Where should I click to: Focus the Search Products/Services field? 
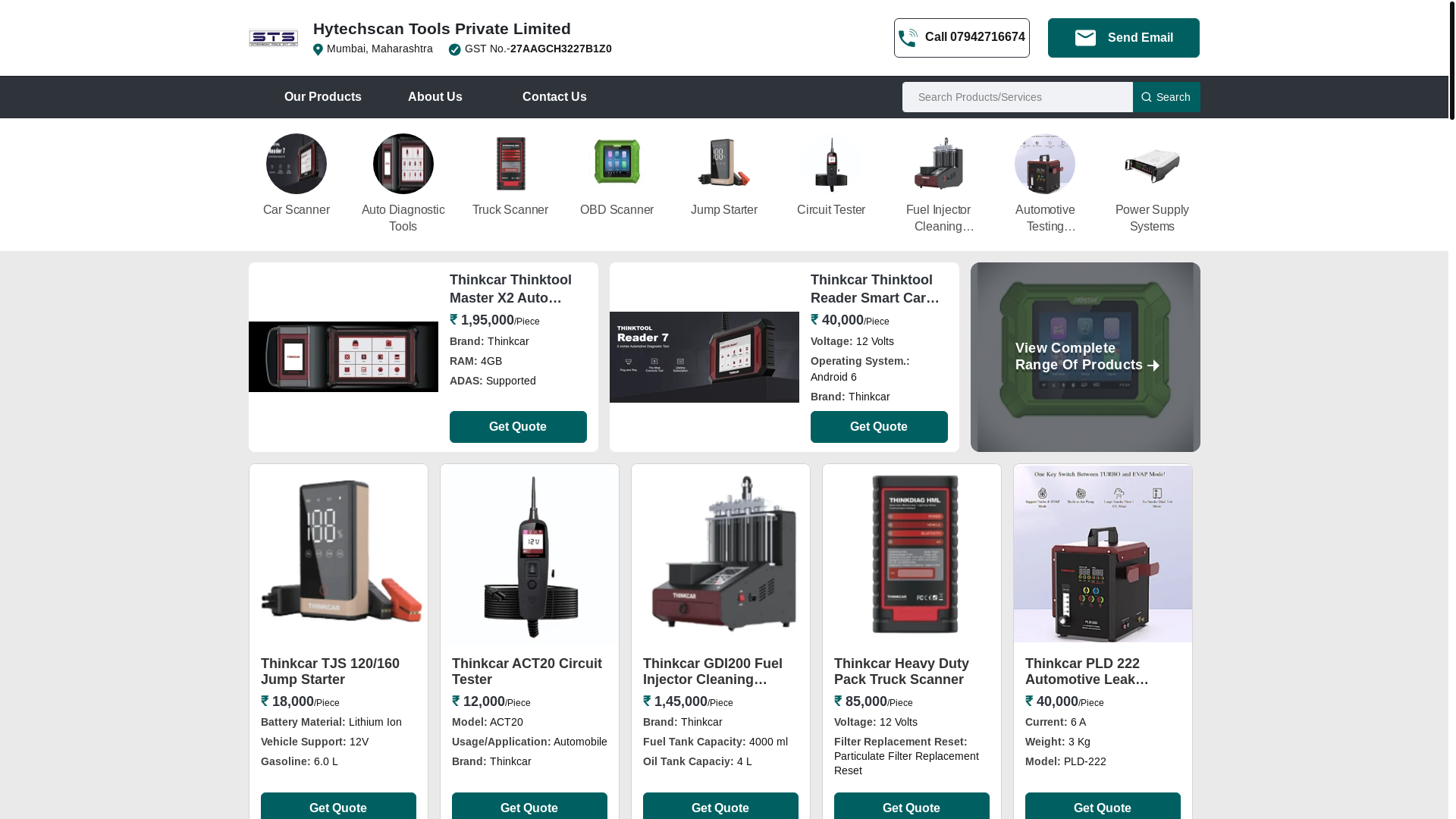[1018, 97]
